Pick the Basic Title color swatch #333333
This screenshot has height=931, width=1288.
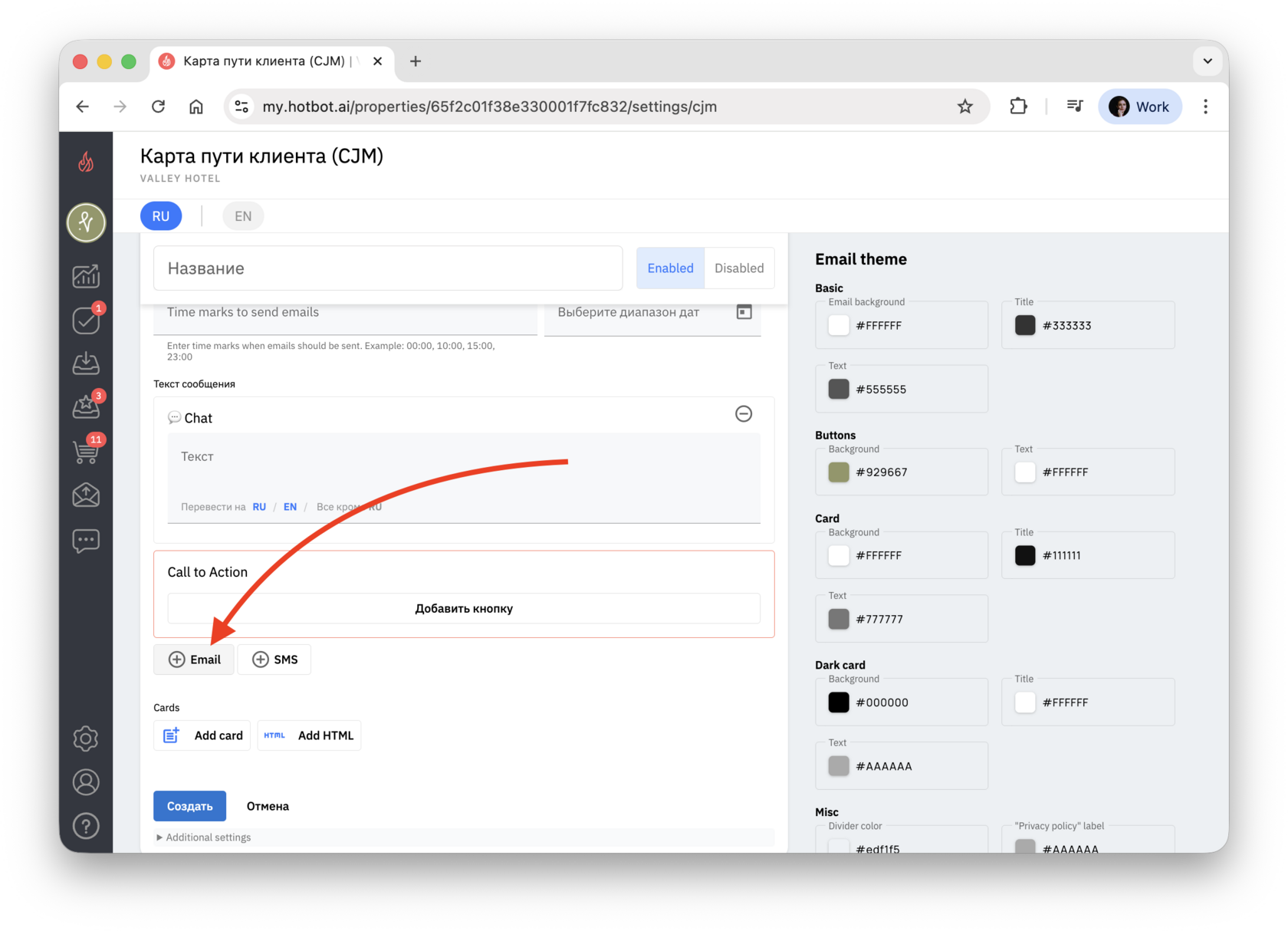(1025, 325)
